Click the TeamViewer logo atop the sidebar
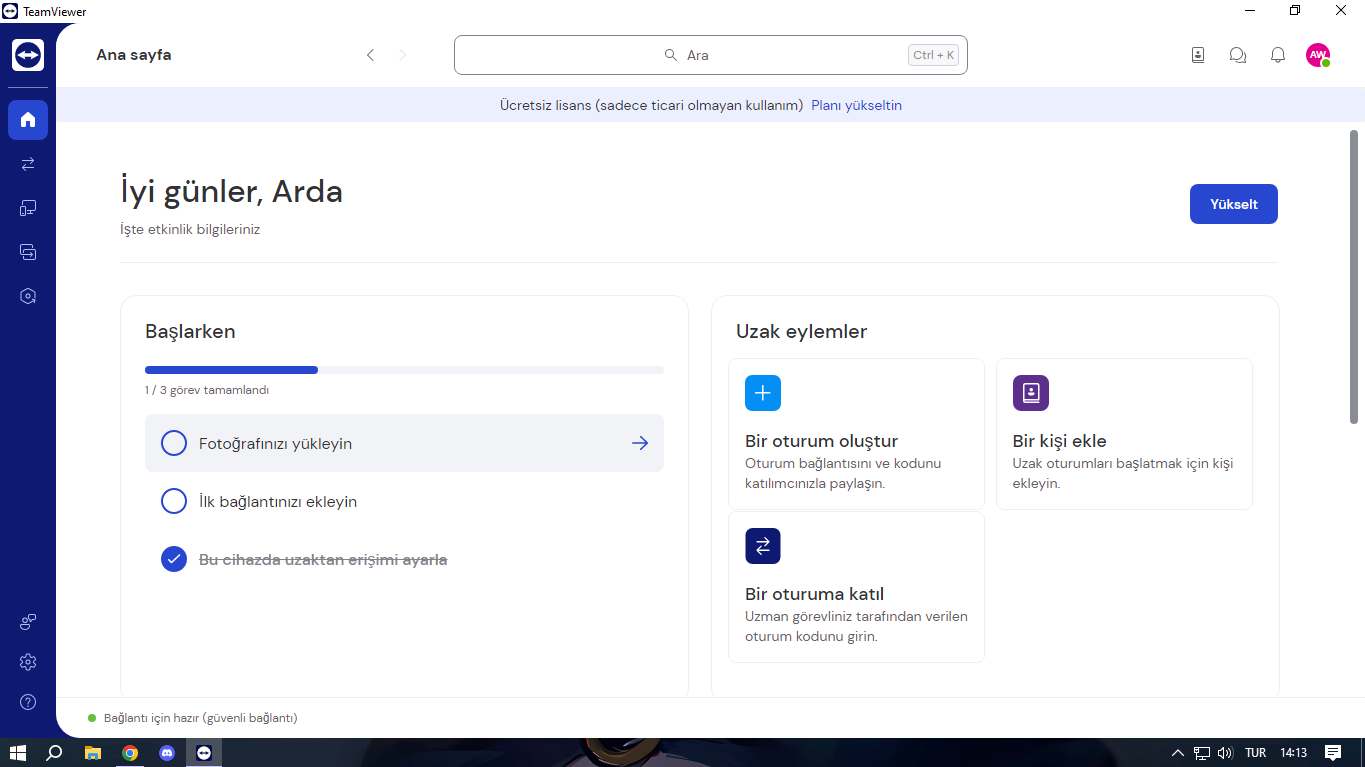 click(x=28, y=55)
